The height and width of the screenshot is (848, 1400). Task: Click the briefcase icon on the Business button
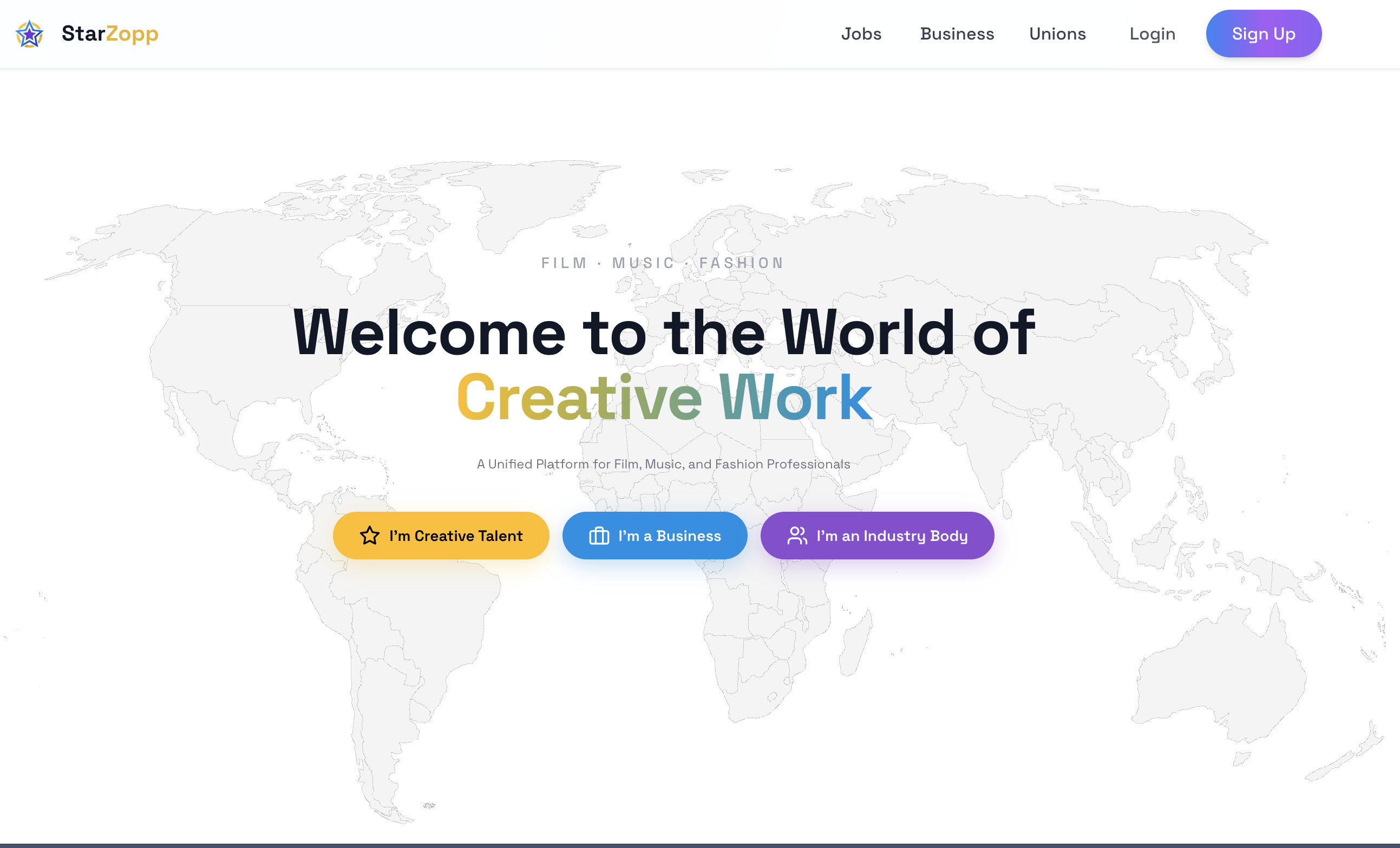(x=599, y=536)
